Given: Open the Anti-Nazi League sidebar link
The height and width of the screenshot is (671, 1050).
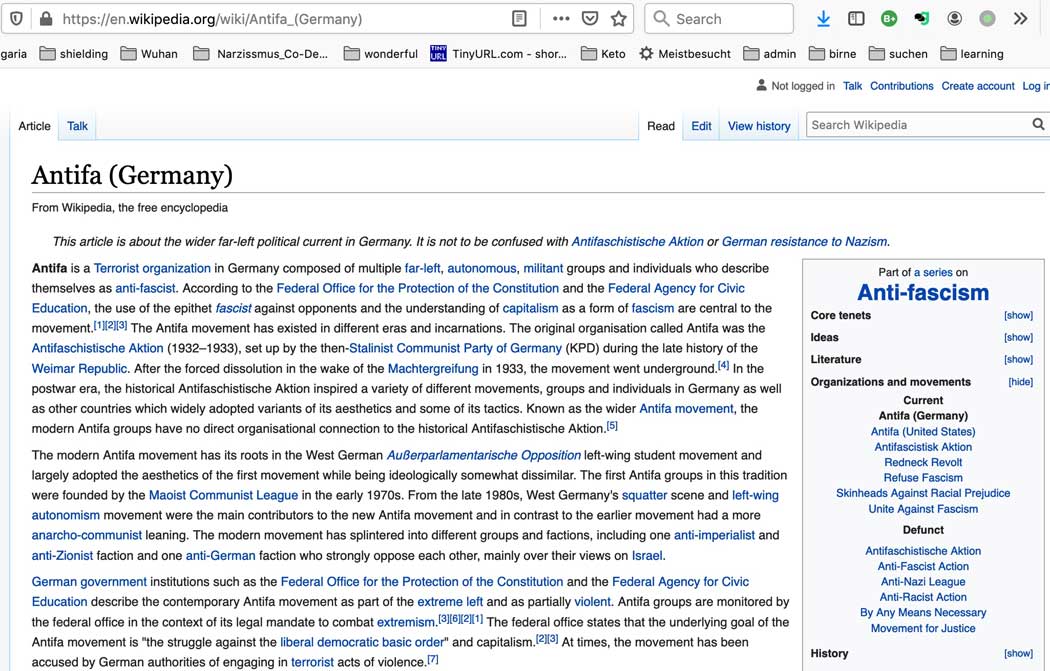Looking at the screenshot, I should (923, 582).
